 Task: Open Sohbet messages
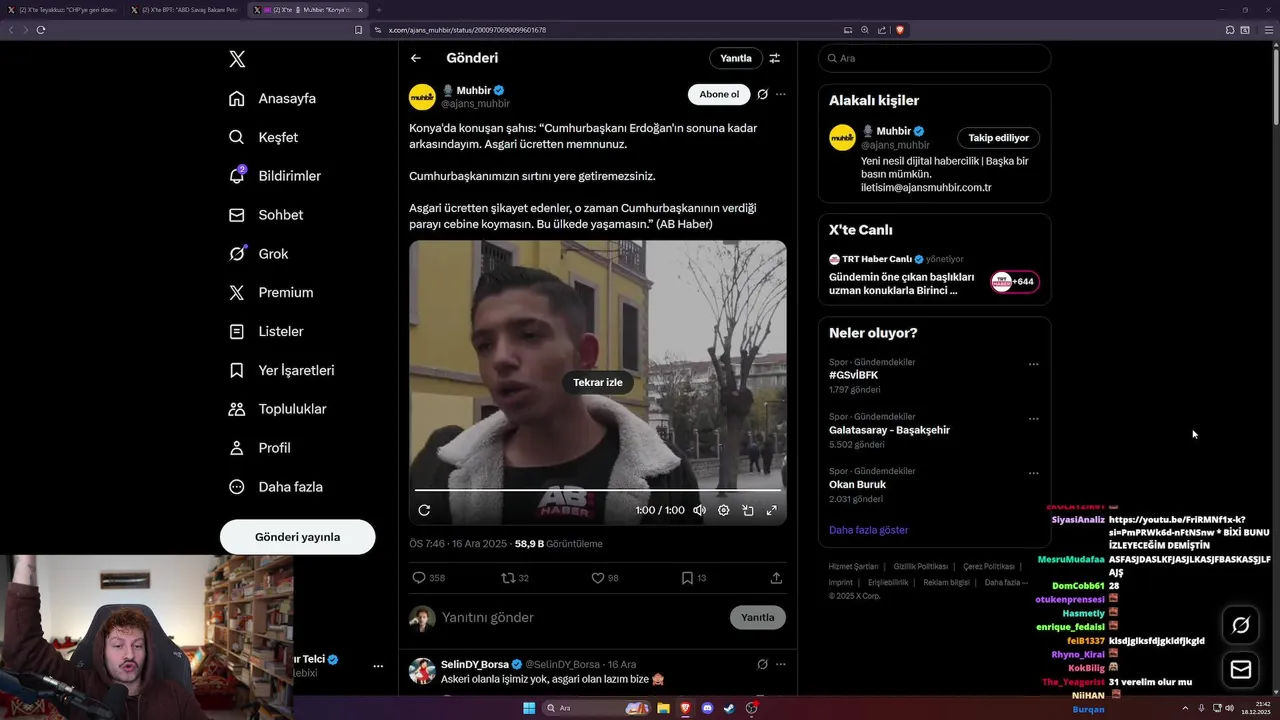click(x=266, y=215)
